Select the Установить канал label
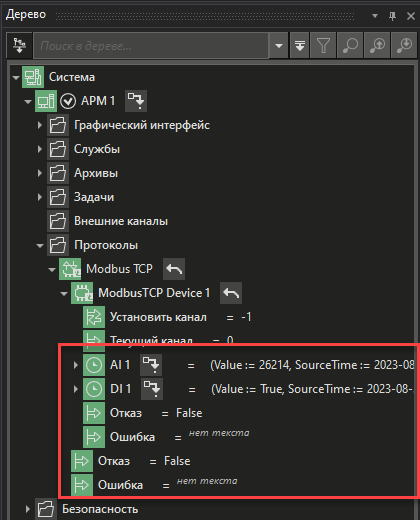Viewport: 420px width, 520px height. tap(158, 317)
